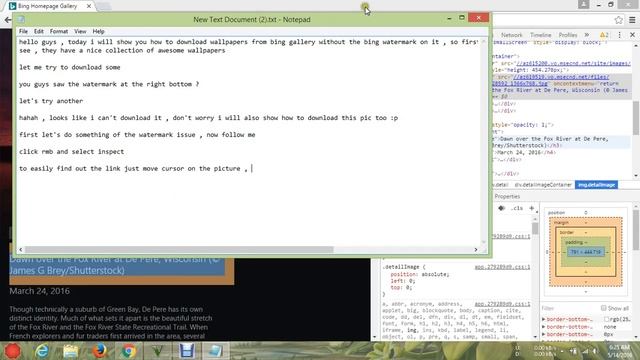Click the padding label in box model
Viewport: 640px width, 360px height.
coord(574,242)
